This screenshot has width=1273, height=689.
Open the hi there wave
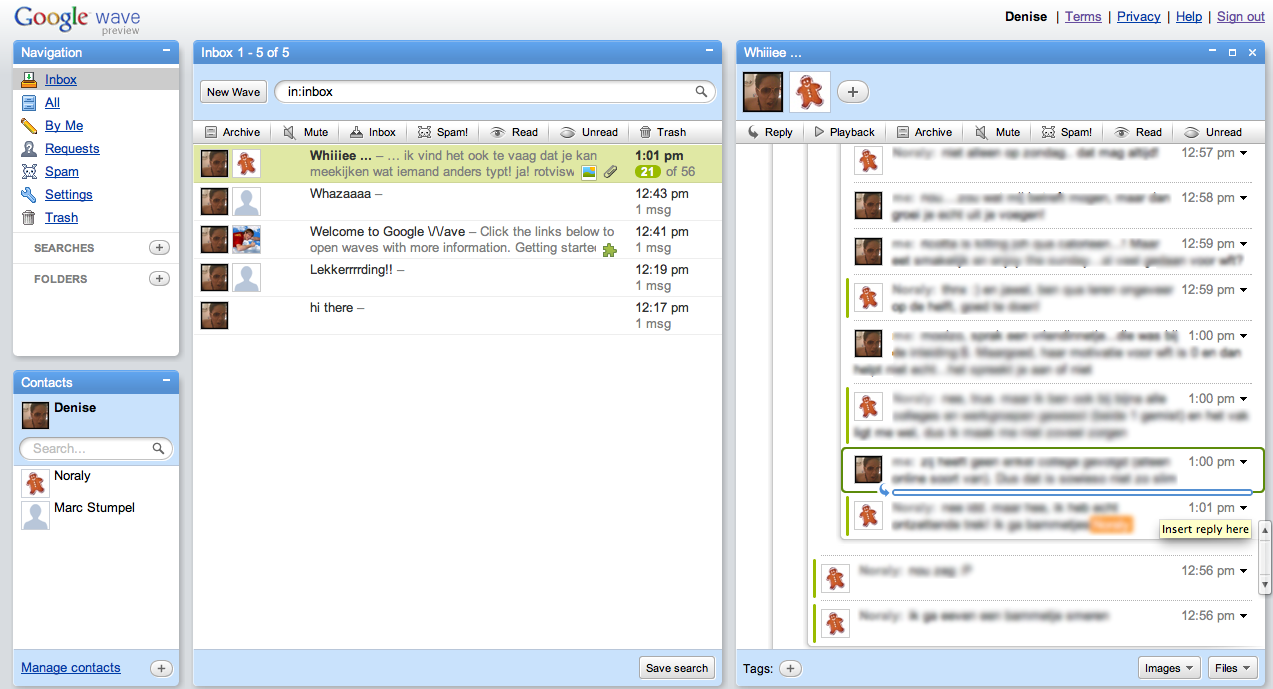[x=457, y=316]
